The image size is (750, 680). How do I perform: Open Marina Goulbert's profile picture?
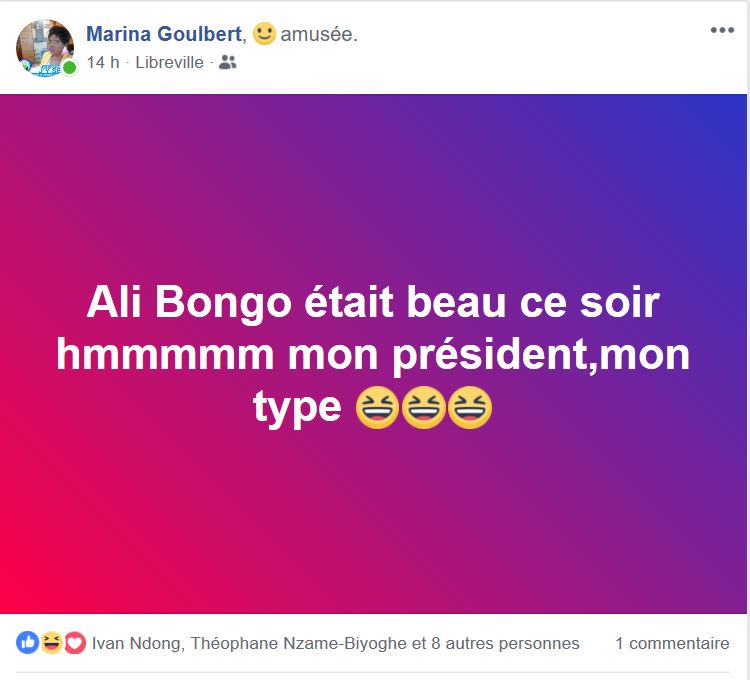click(43, 46)
